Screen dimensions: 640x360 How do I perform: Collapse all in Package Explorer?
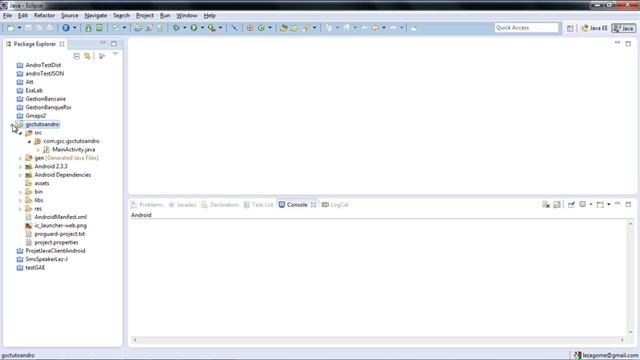pyautogui.click(x=76, y=56)
